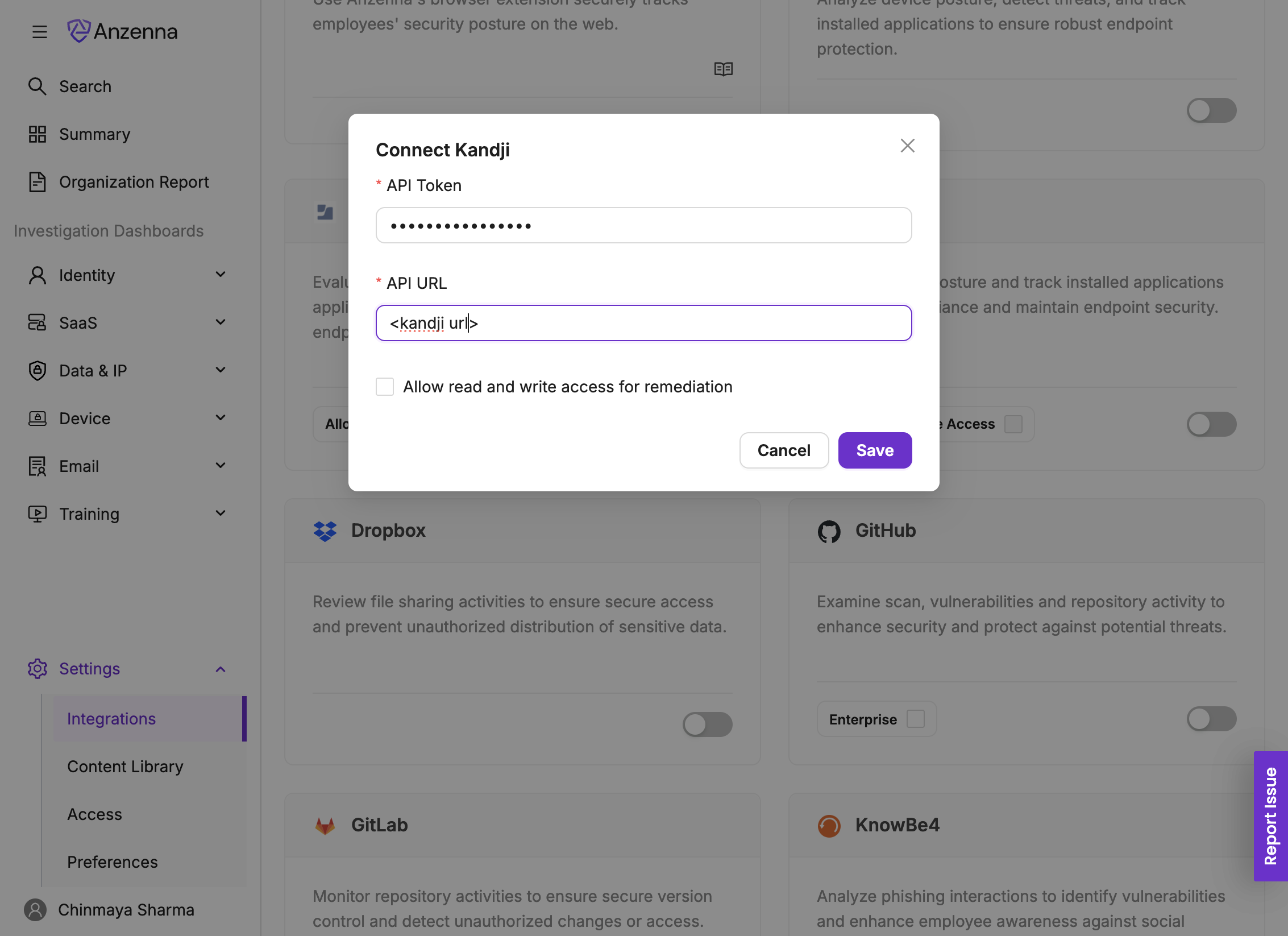1288x936 pixels.
Task: Click the Anzenna logo
Action: pos(123,31)
